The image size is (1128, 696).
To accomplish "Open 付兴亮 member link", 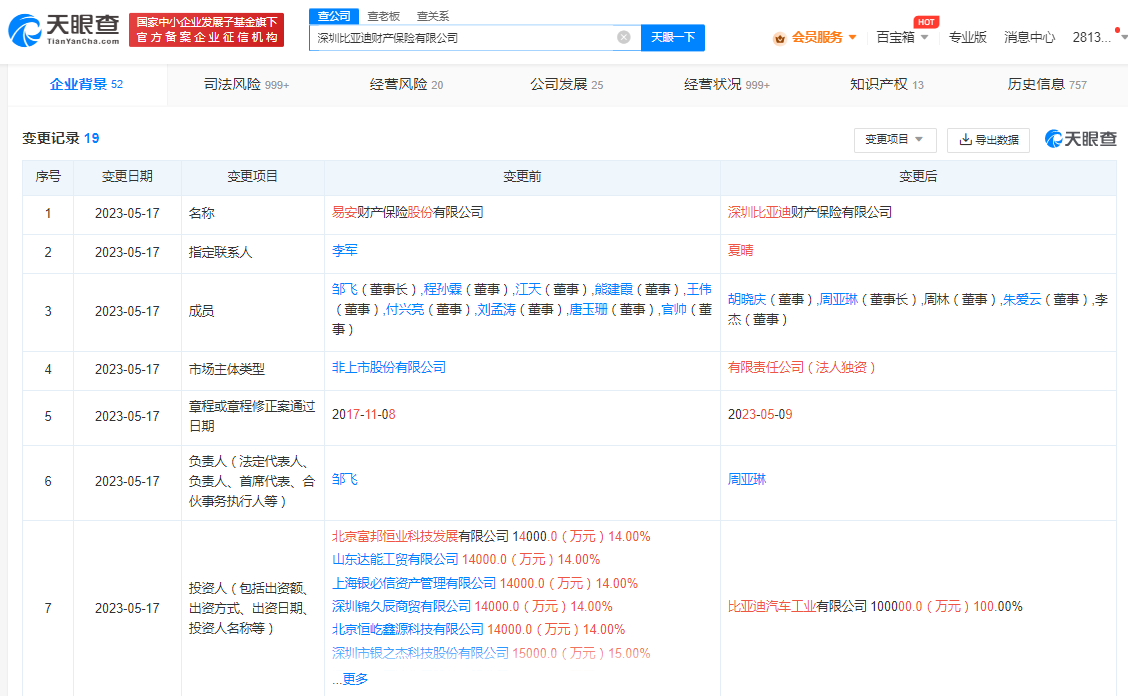I will [x=404, y=309].
